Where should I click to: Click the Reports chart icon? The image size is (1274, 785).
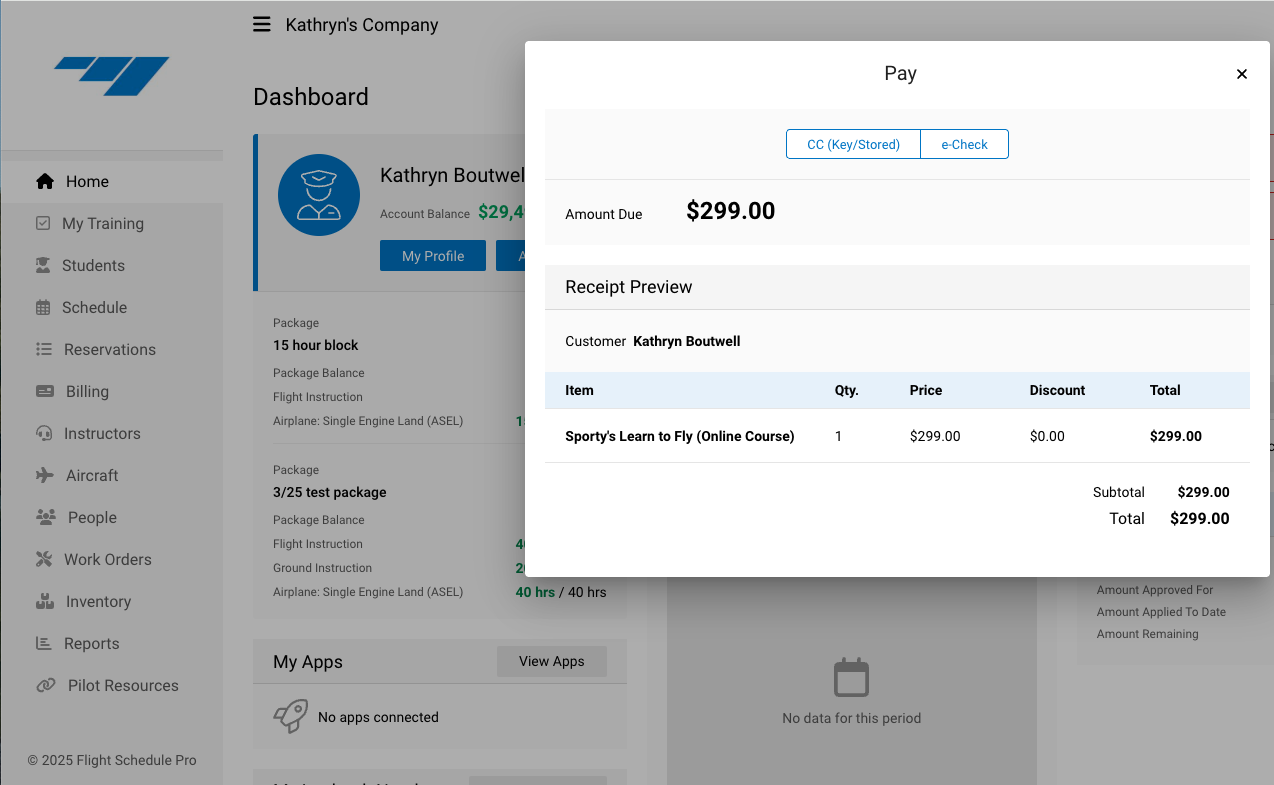44,643
